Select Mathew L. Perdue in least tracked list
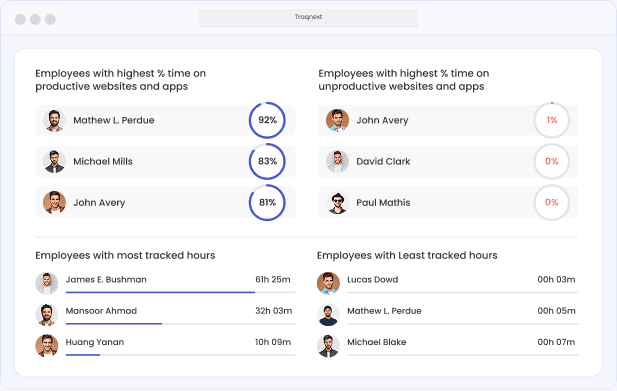 pyautogui.click(x=384, y=311)
